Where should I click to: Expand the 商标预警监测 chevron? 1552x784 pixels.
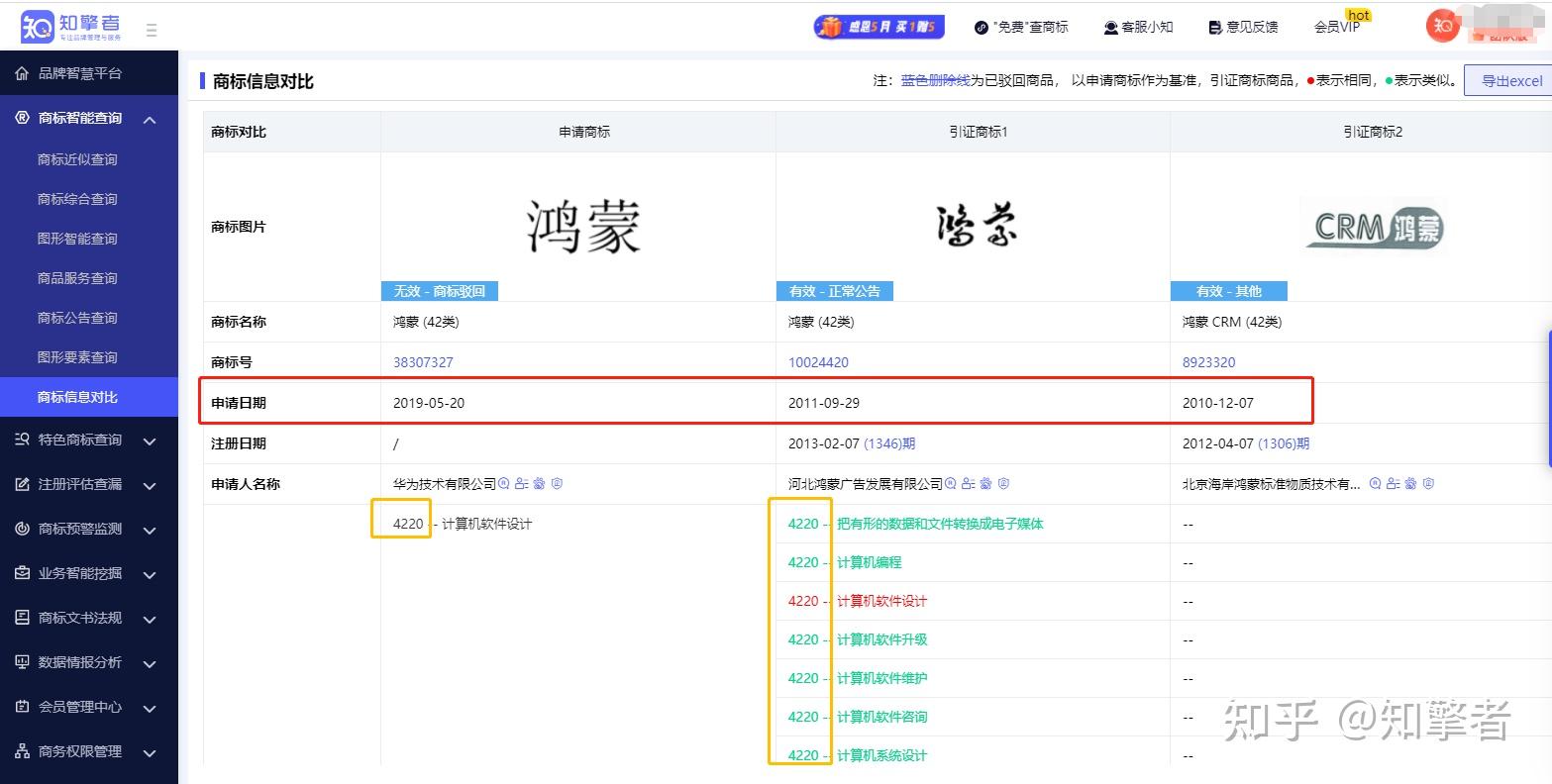pos(150,531)
